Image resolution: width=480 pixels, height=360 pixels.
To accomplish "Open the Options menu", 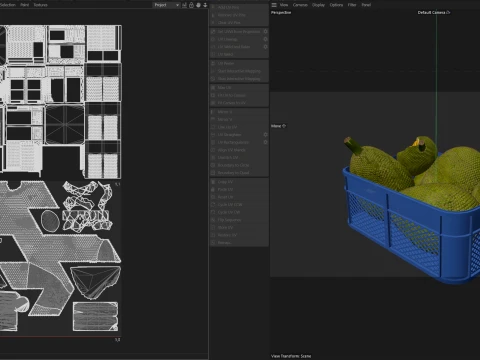I will click(336, 5).
